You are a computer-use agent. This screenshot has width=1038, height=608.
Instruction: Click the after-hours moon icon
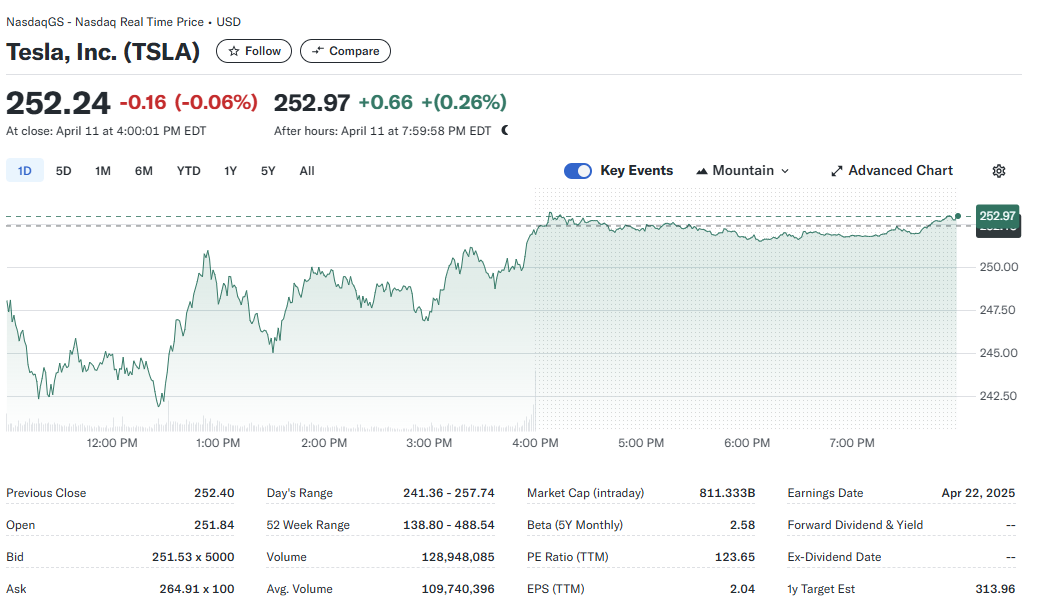pos(505,130)
